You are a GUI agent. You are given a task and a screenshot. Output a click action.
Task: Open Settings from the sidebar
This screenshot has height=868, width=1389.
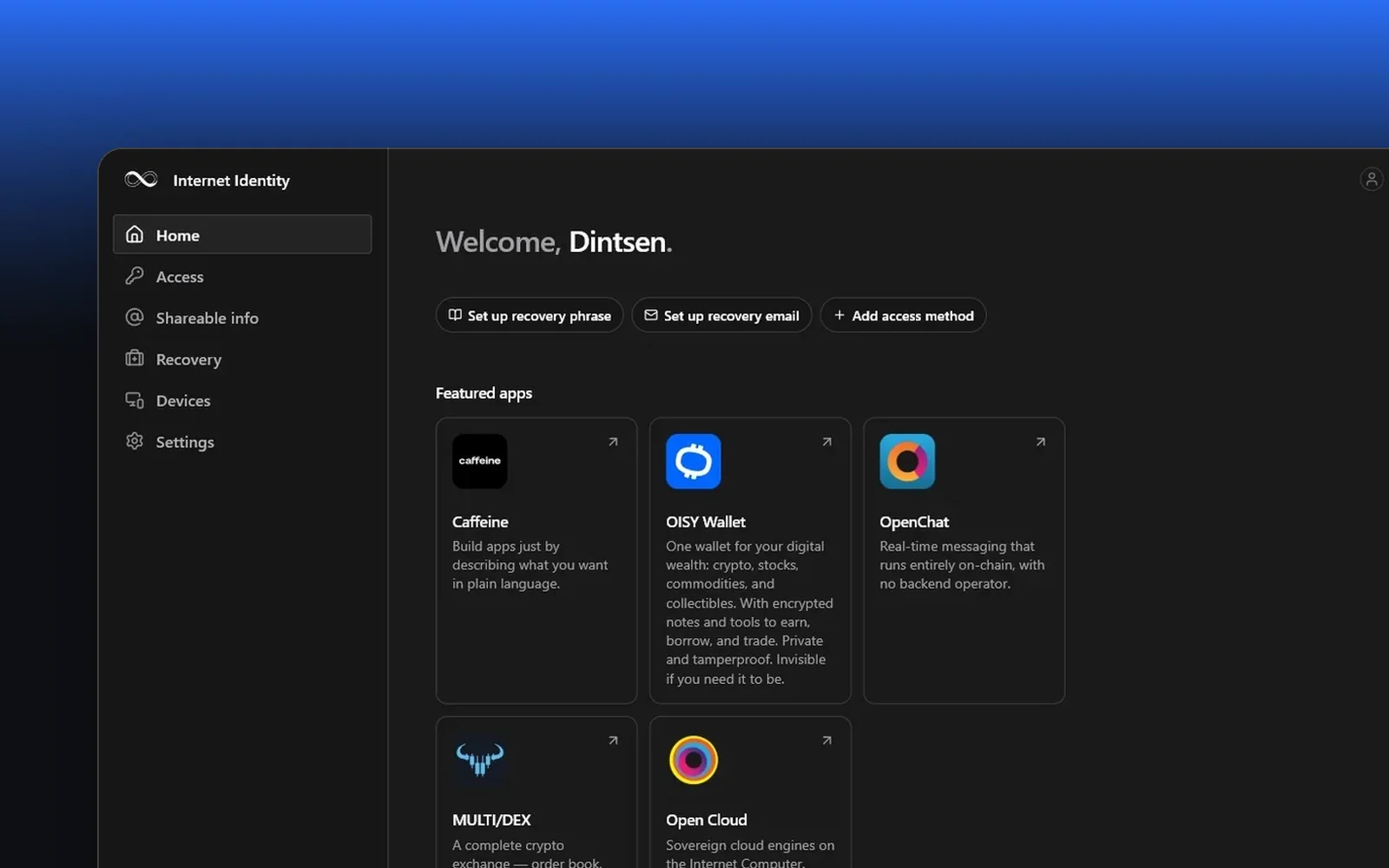coord(242,442)
